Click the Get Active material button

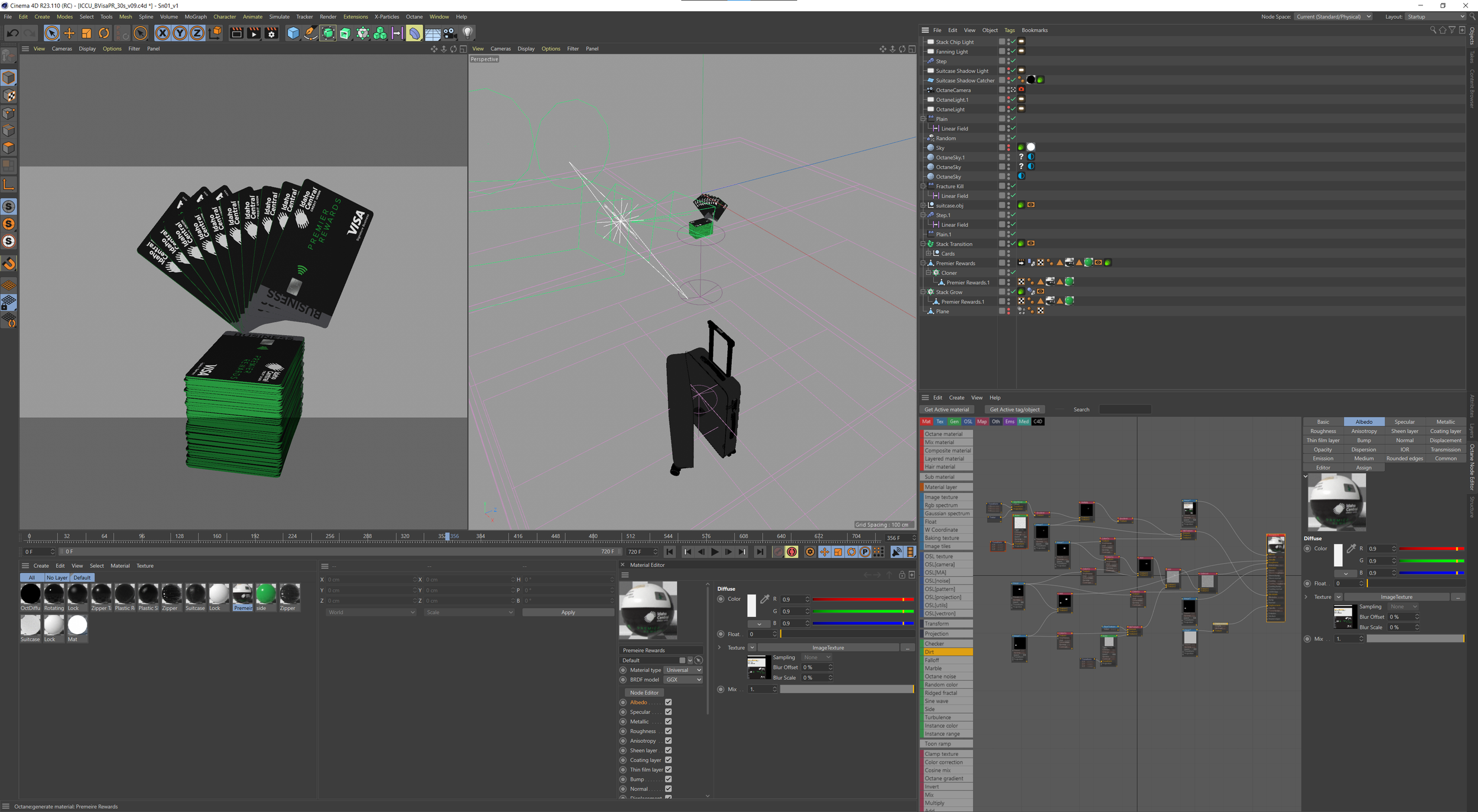point(947,410)
